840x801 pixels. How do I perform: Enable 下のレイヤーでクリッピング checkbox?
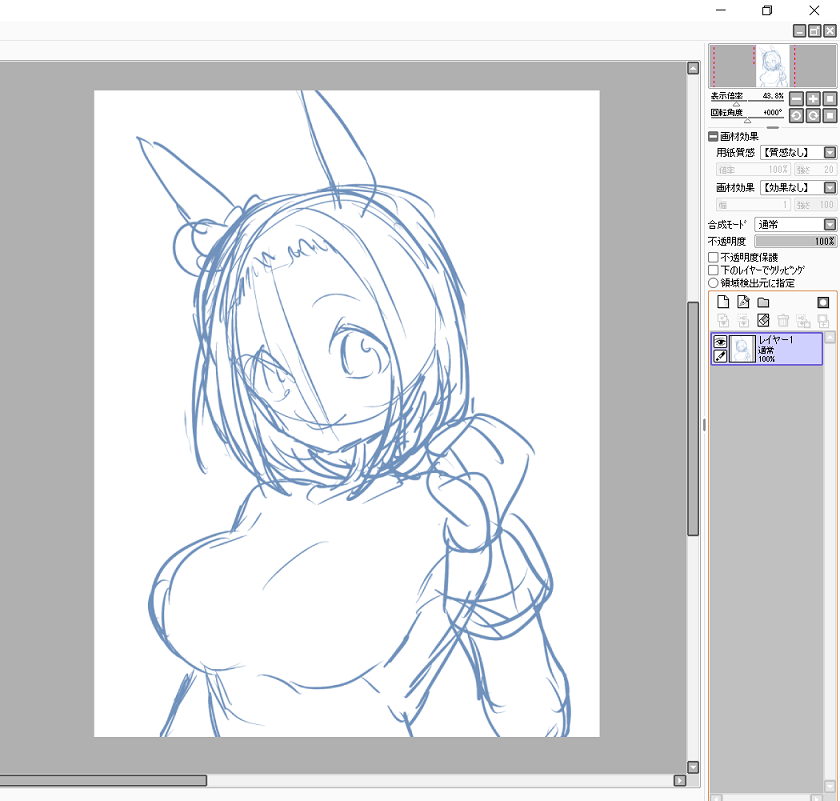(713, 270)
